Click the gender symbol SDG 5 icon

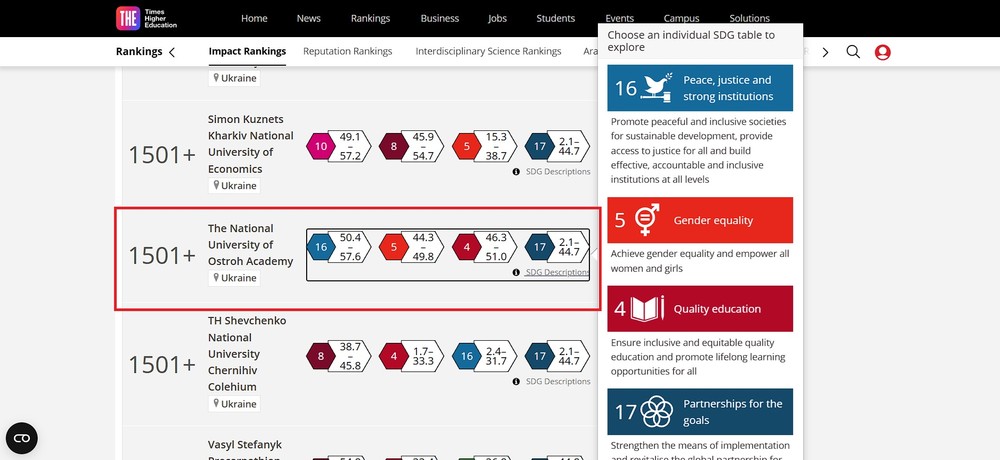click(x=647, y=220)
